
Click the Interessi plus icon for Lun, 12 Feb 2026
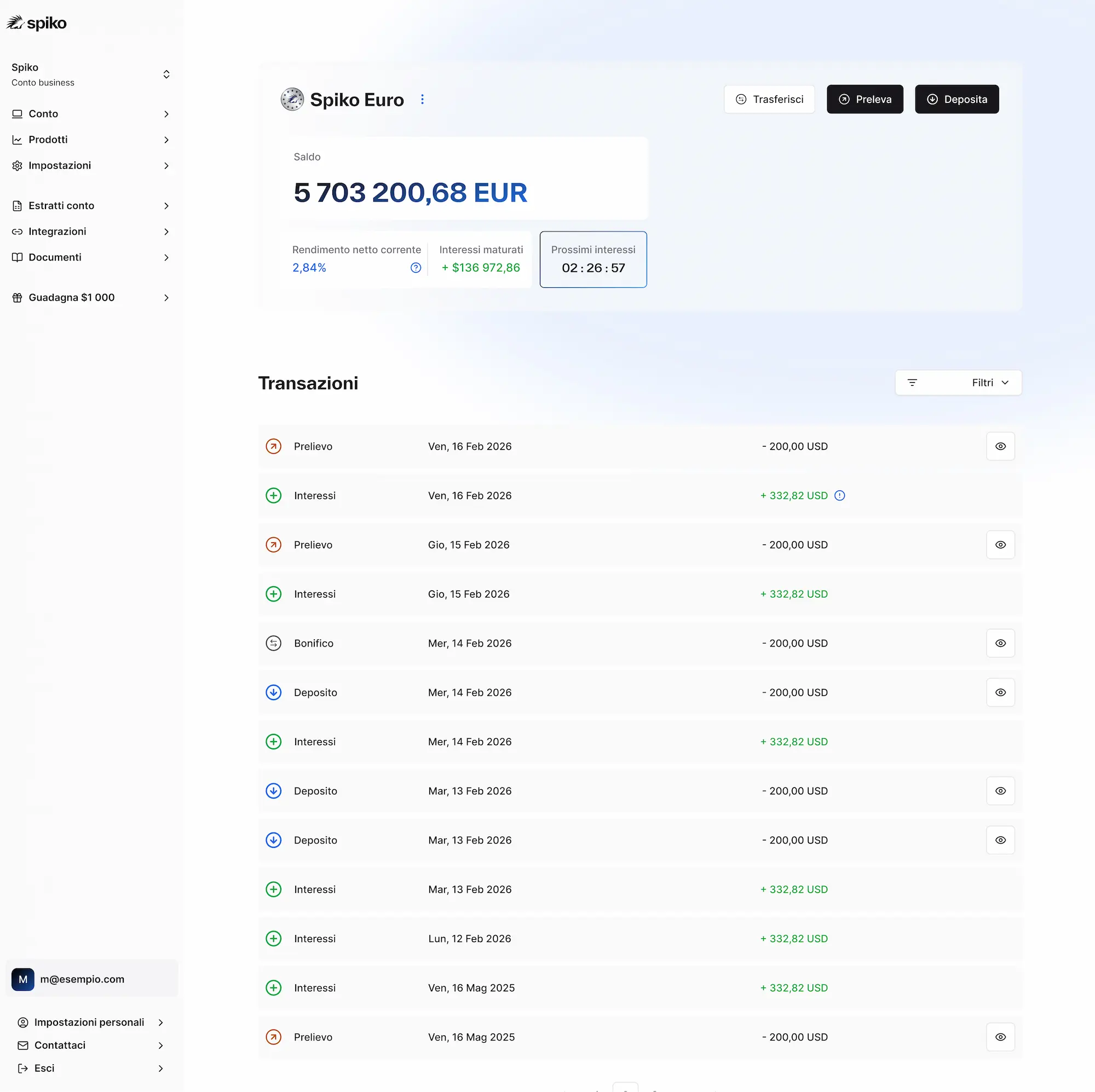point(274,938)
